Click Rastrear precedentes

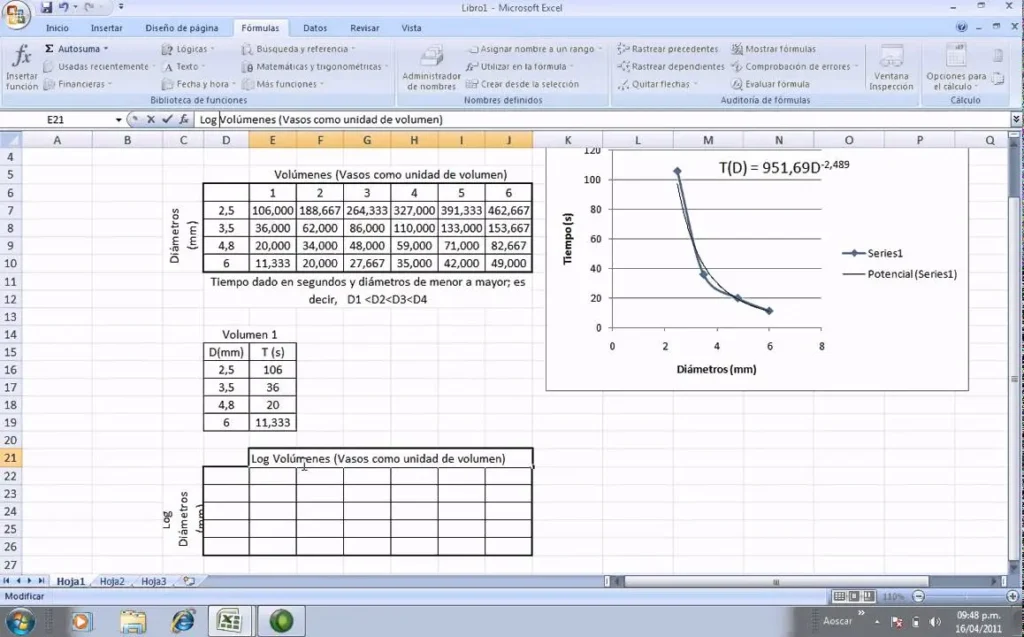pos(667,49)
